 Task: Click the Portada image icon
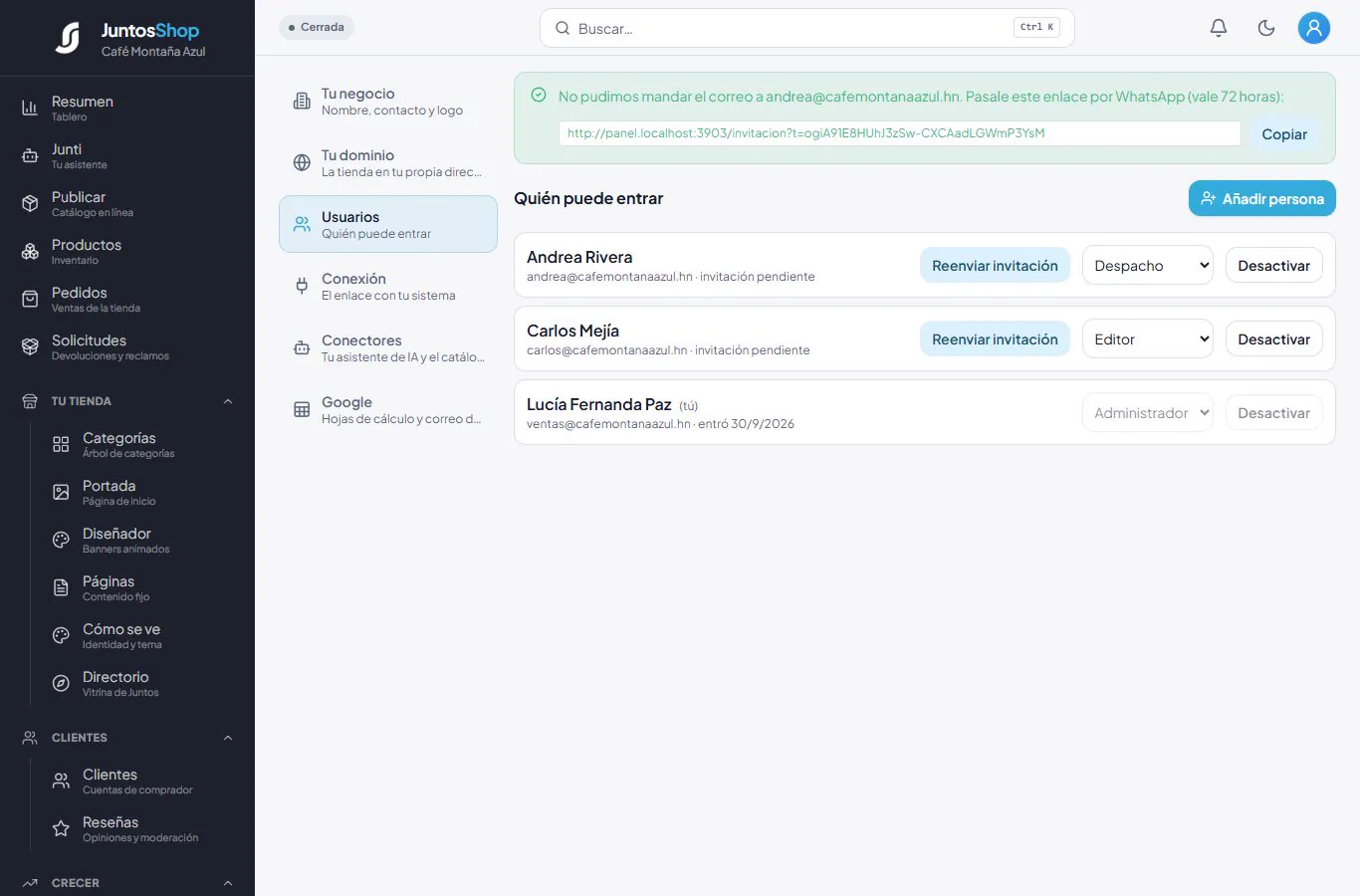tap(61, 492)
